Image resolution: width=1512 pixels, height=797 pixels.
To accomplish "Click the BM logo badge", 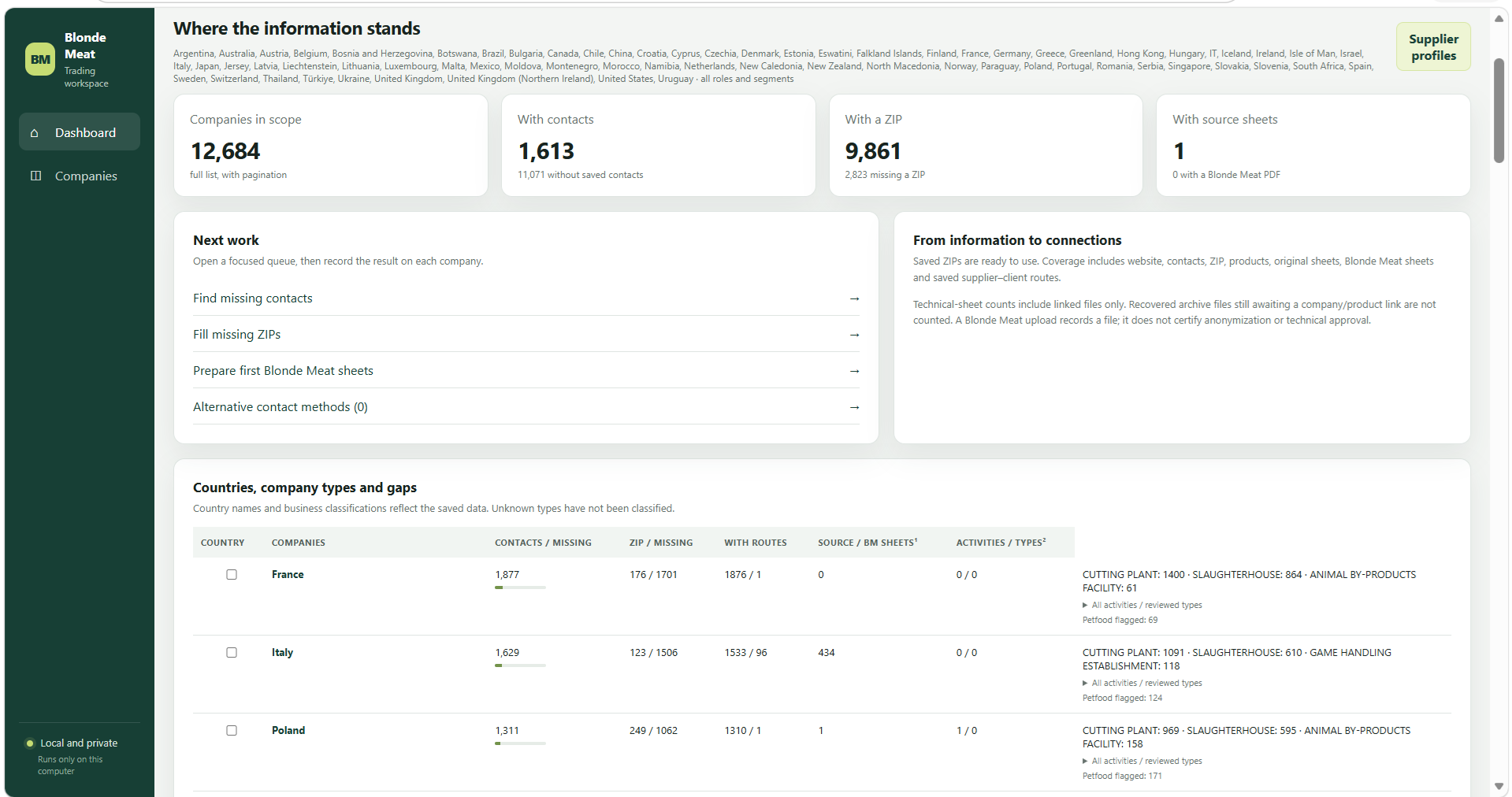I will coord(40,59).
